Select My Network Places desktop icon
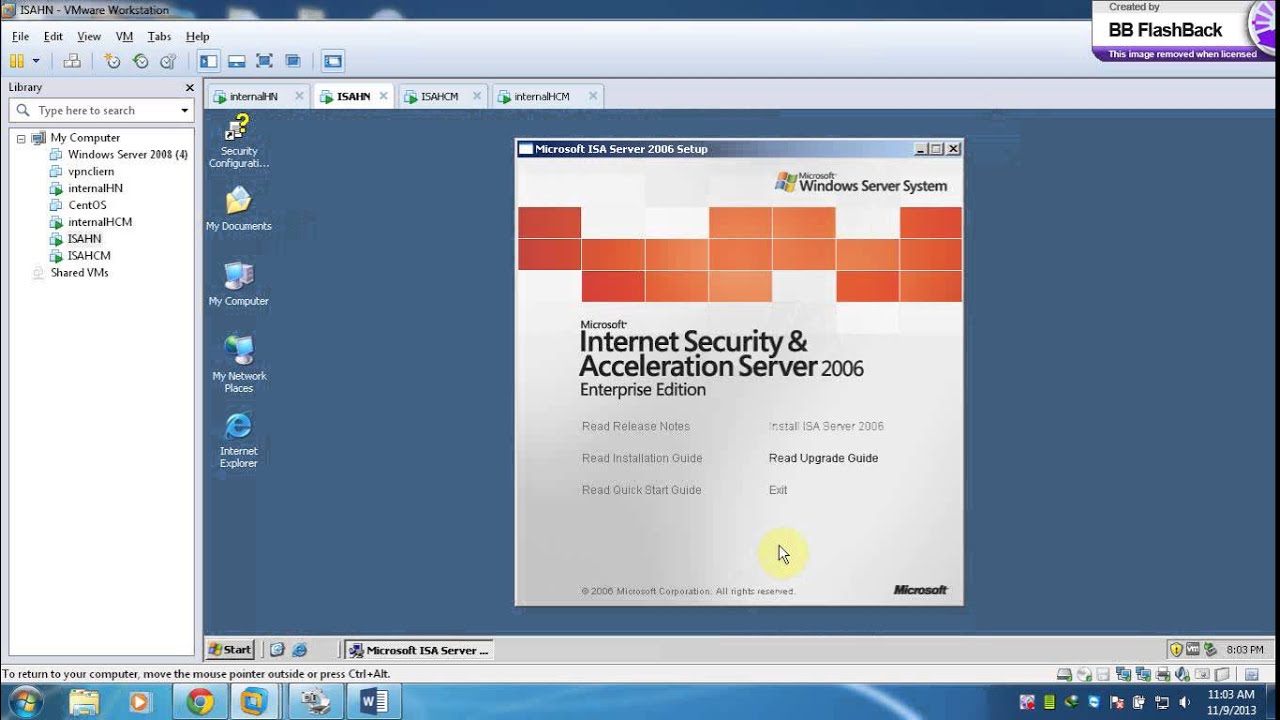 point(239,364)
